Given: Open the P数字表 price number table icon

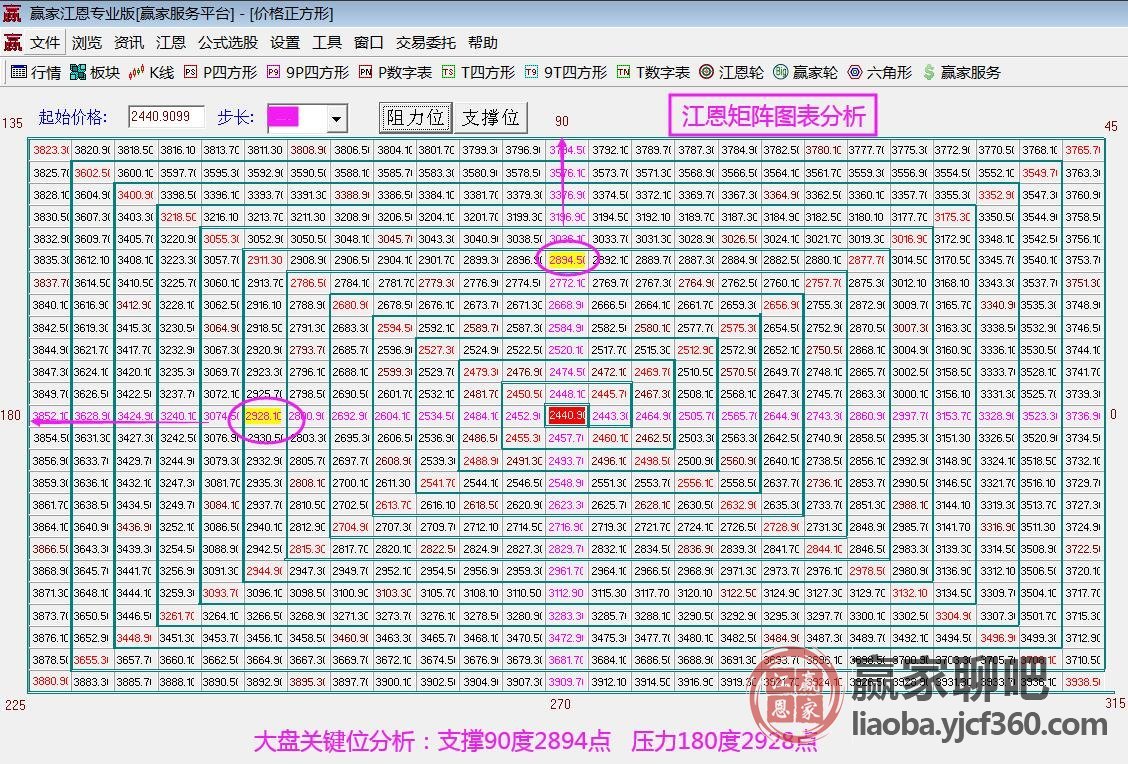Looking at the screenshot, I should (x=365, y=72).
